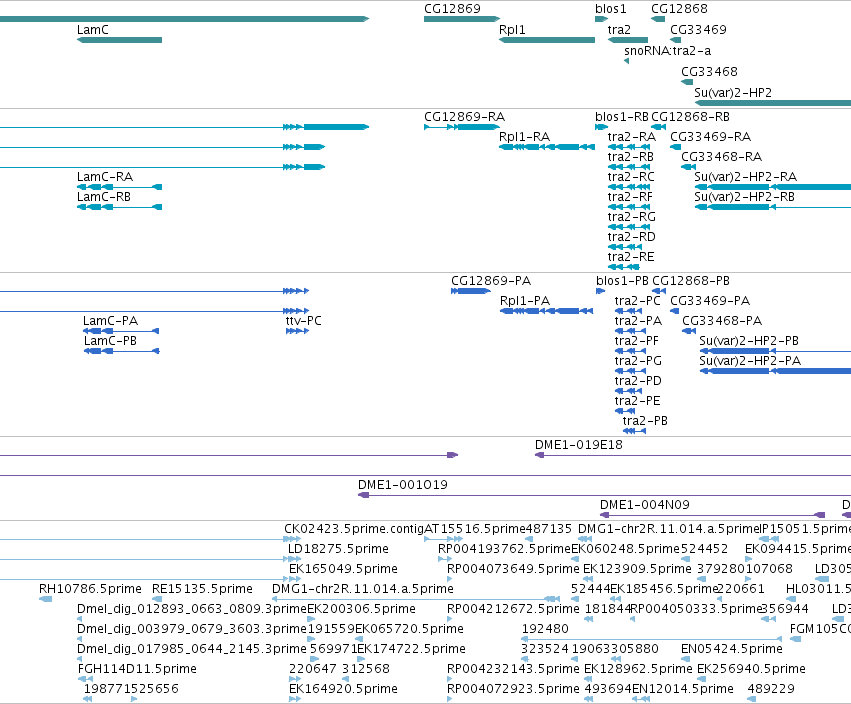Select the Su(var)2-HP2-RB transcript label

coord(744,196)
